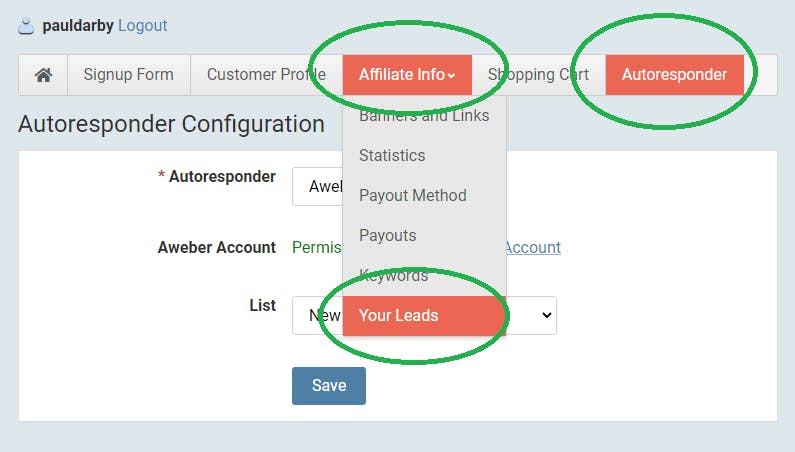
Task: Click the Account link beside Aweber Account
Action: 533,247
